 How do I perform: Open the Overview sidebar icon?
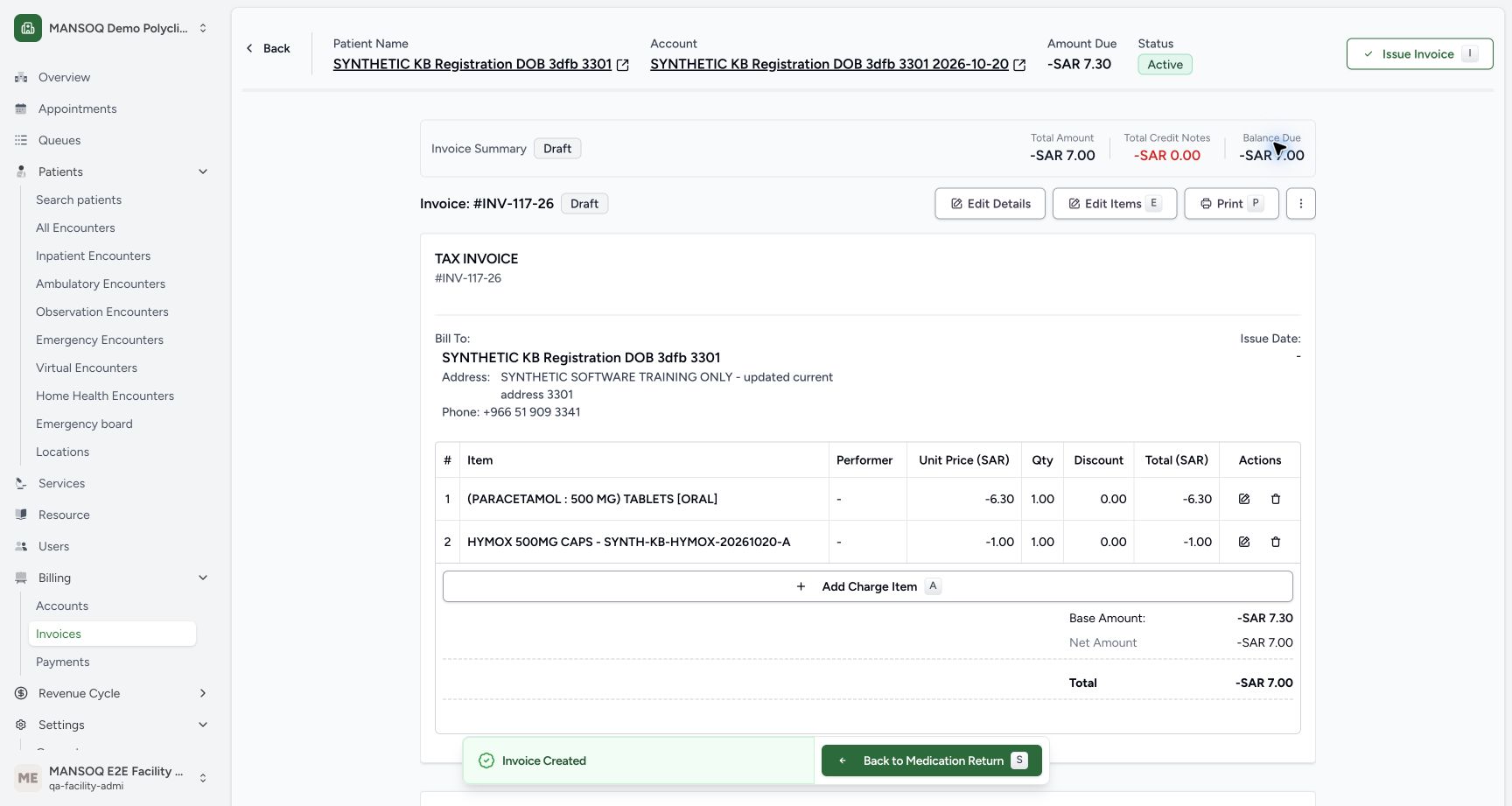pos(21,77)
